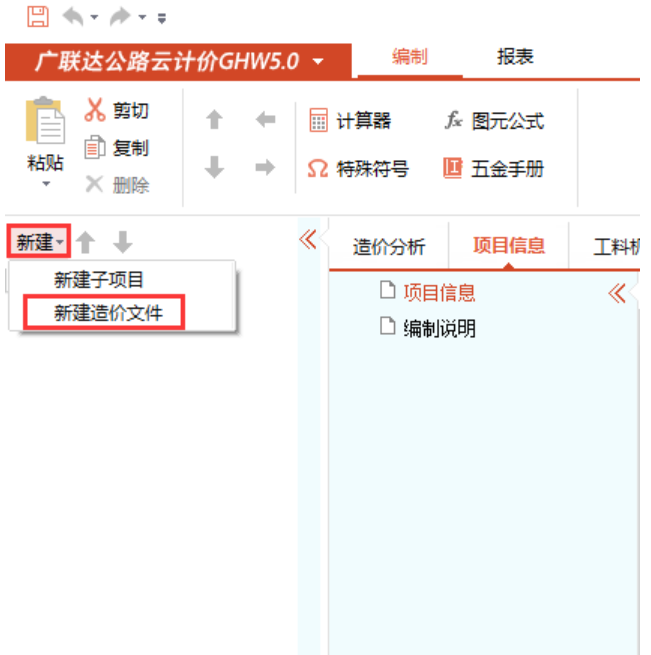Open Element Formula (图元公式)
The width and height of the screenshot is (651, 655).
pos(494,121)
